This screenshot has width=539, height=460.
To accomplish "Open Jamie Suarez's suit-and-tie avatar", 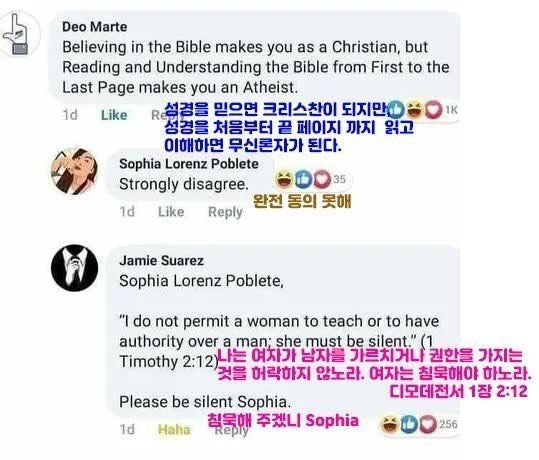I will (x=74, y=268).
